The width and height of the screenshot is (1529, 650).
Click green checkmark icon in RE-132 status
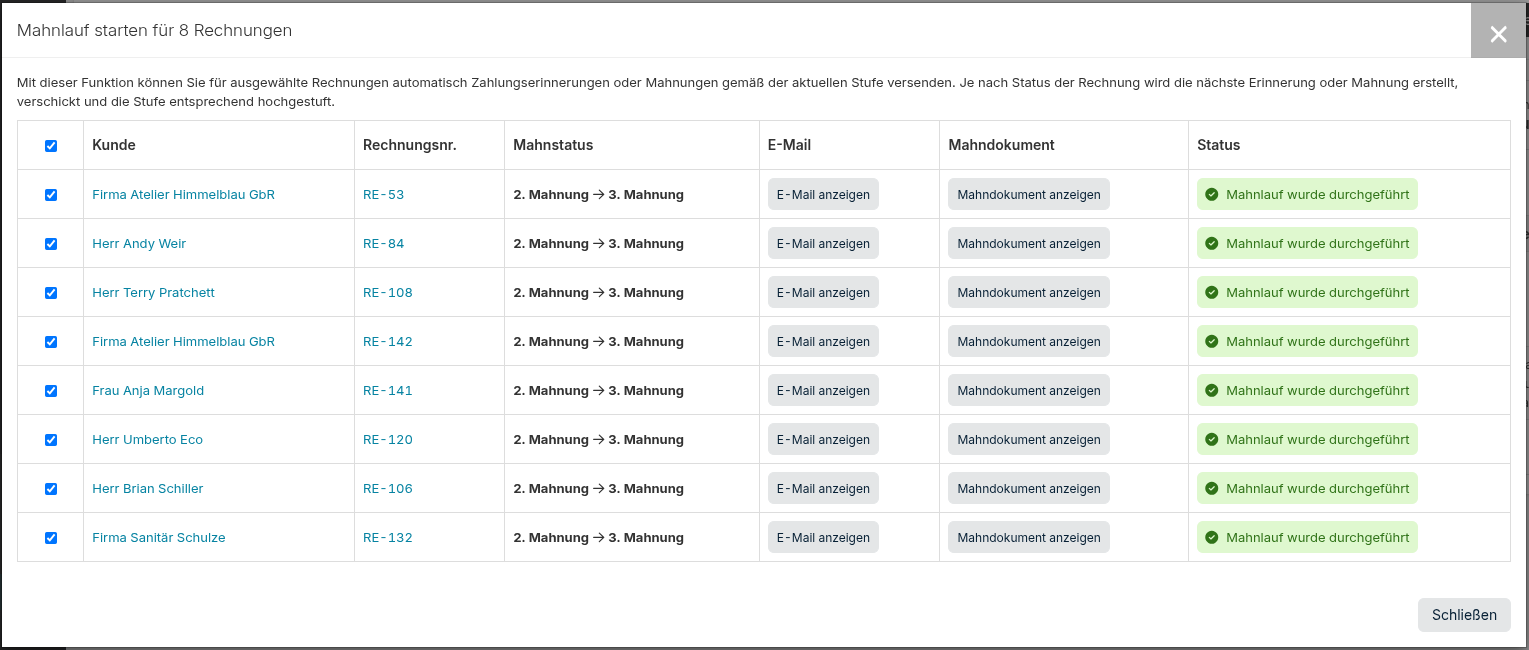point(1212,538)
